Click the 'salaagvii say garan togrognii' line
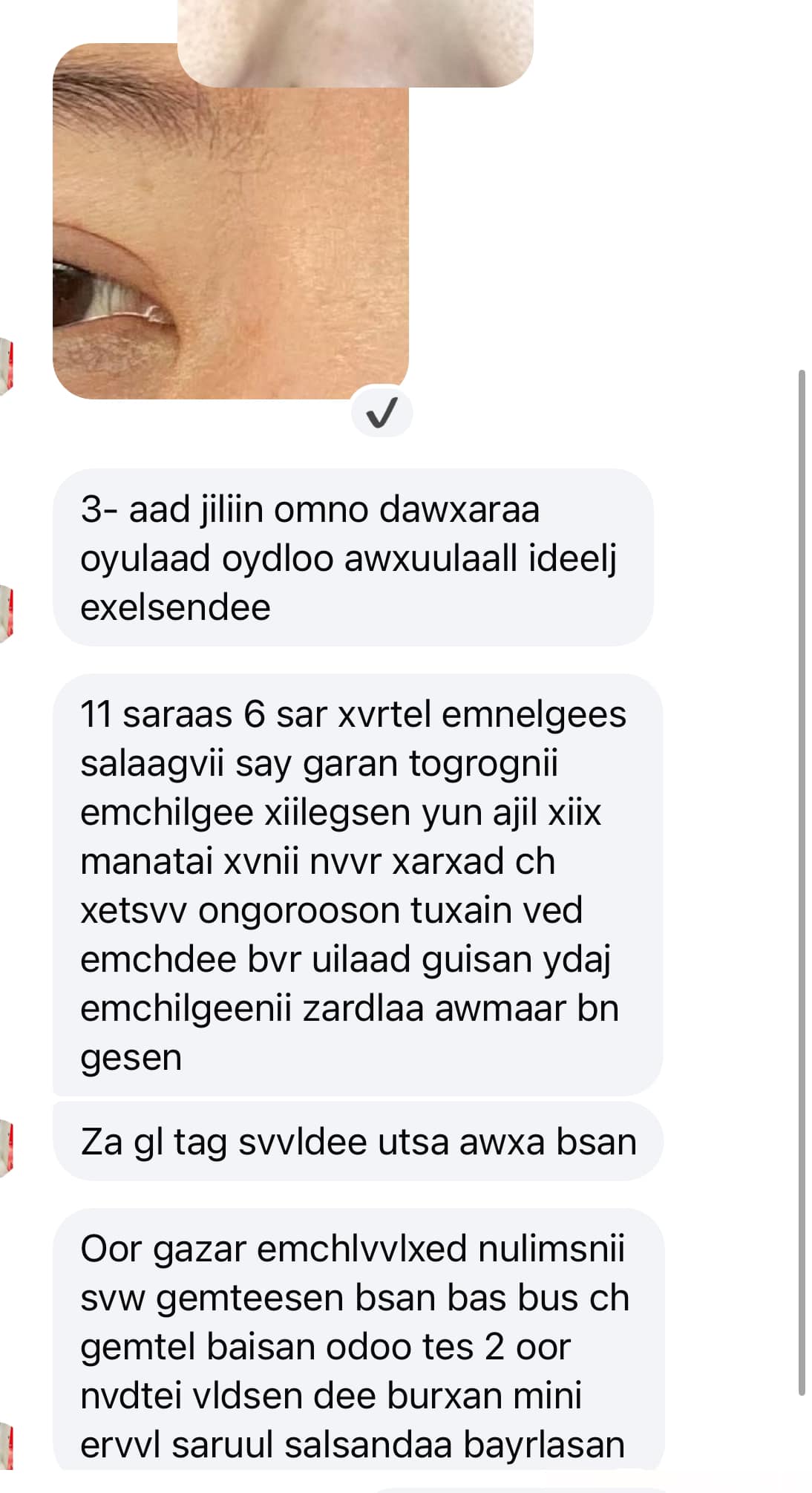This screenshot has width=812, height=1493. click(x=319, y=764)
